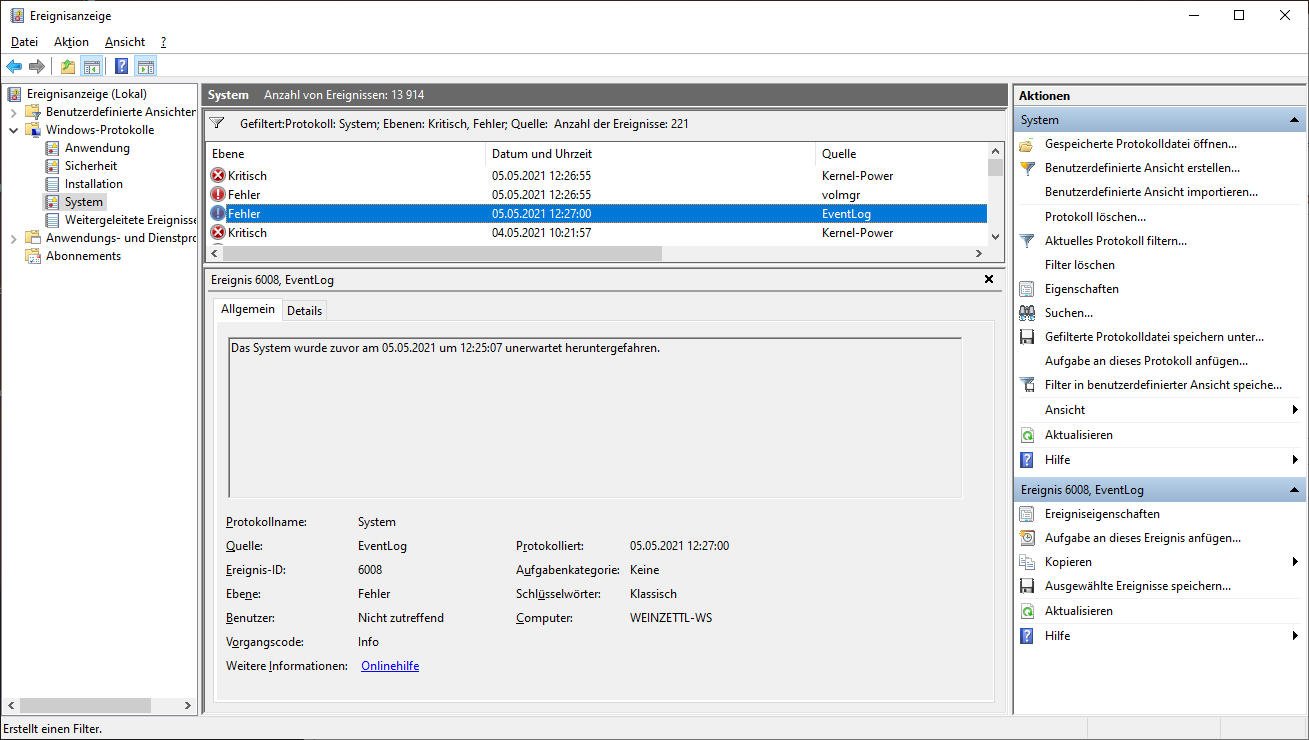Click the blue help toolbar icon
This screenshot has height=740, width=1309.
[121, 67]
